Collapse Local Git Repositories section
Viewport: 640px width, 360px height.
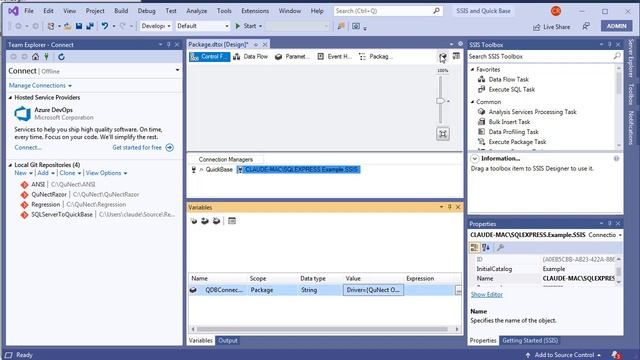11,165
